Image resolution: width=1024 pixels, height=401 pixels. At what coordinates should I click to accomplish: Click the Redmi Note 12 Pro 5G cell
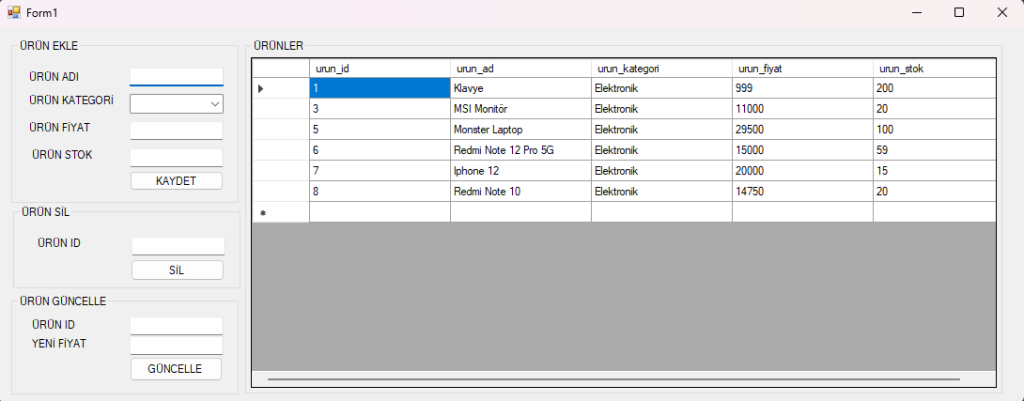(520, 150)
